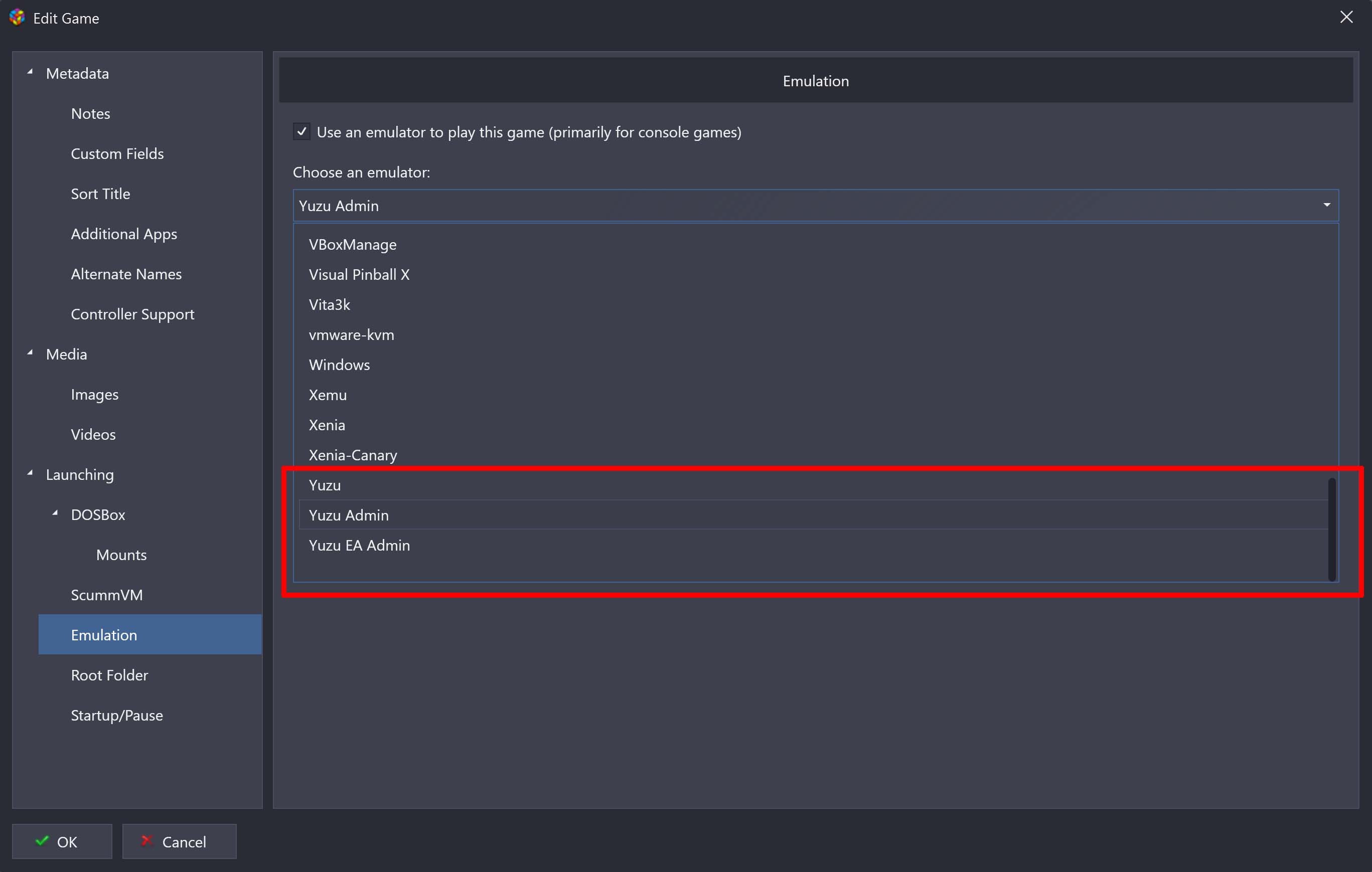This screenshot has height=872, width=1372.
Task: Click OK to save changes
Action: click(x=62, y=841)
